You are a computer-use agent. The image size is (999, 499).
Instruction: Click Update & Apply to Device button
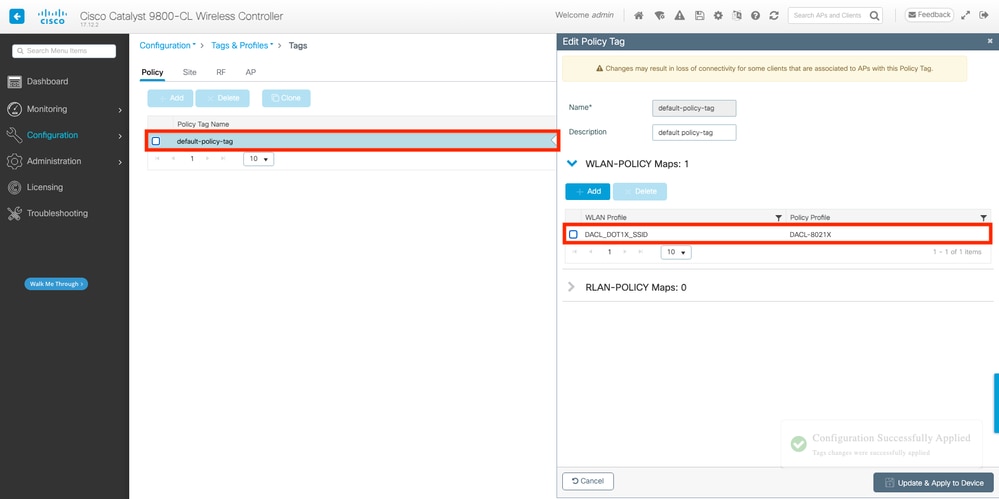pyautogui.click(x=933, y=482)
